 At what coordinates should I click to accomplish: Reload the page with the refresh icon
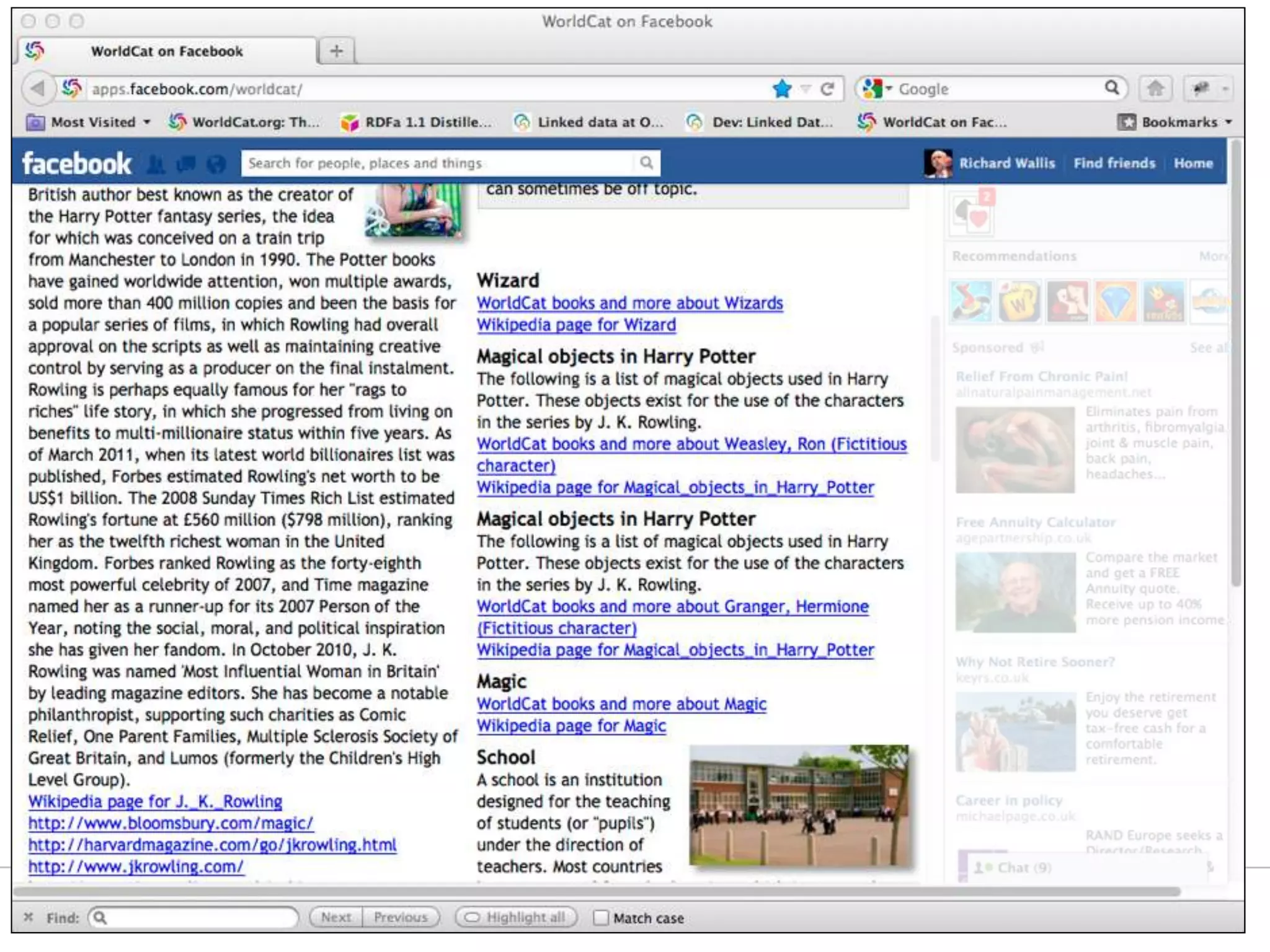point(827,89)
